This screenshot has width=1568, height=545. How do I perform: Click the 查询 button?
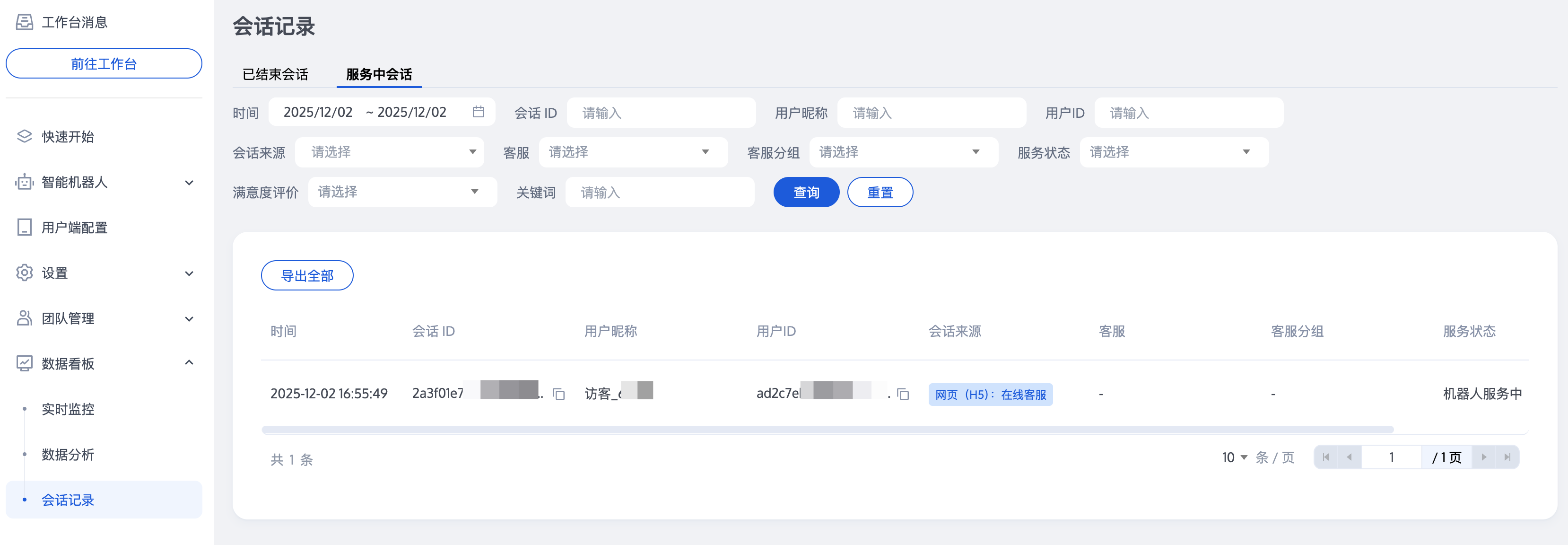click(806, 193)
